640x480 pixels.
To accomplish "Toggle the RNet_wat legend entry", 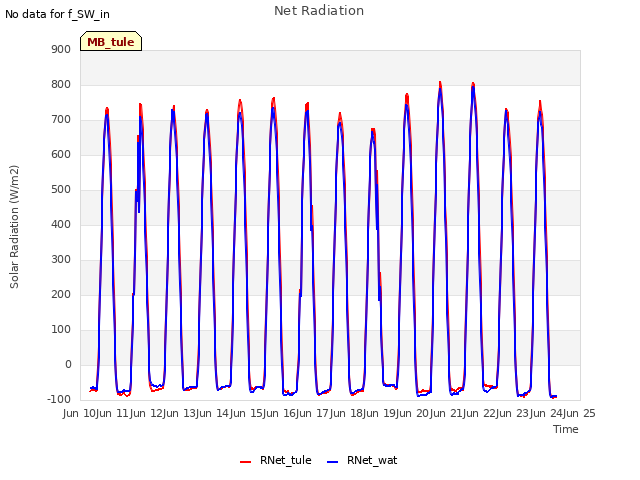I will [x=362, y=460].
